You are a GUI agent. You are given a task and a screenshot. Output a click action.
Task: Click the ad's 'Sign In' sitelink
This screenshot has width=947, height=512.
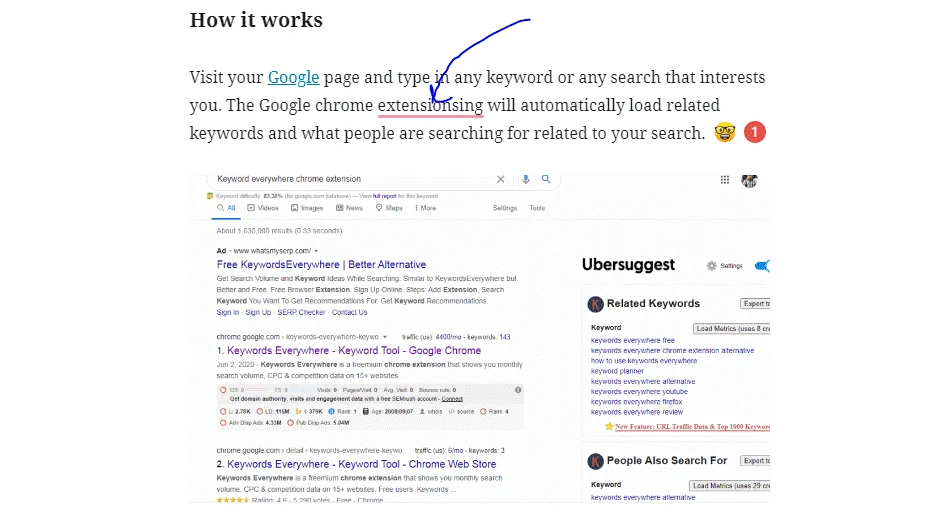click(228, 313)
